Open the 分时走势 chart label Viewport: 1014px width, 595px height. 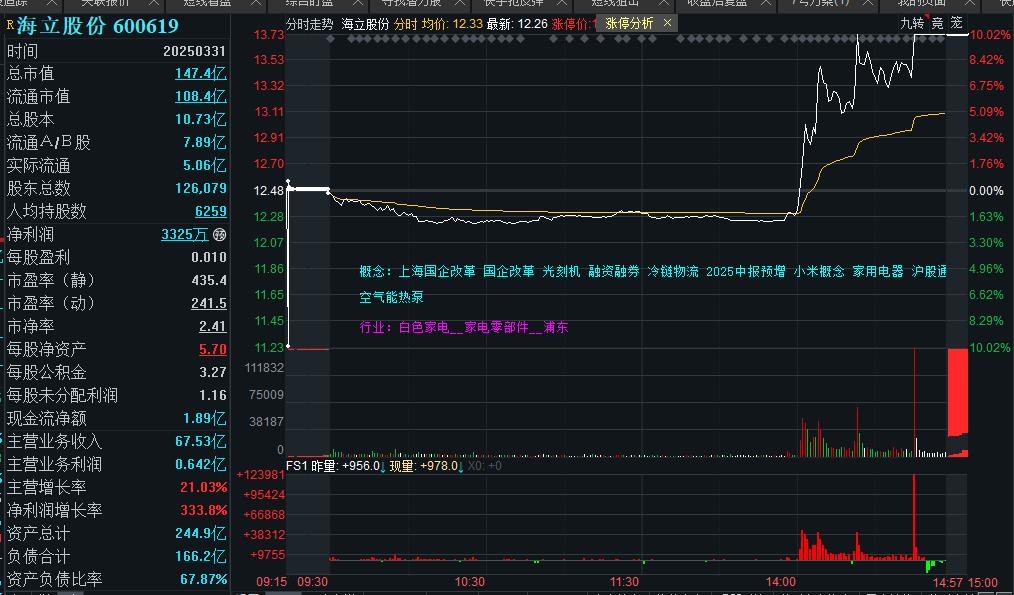point(309,25)
